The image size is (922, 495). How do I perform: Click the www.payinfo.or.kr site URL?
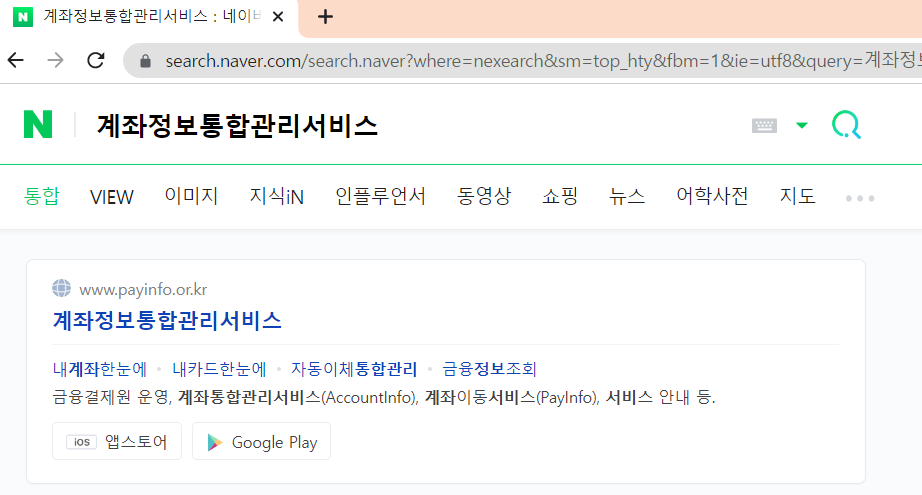click(x=143, y=289)
